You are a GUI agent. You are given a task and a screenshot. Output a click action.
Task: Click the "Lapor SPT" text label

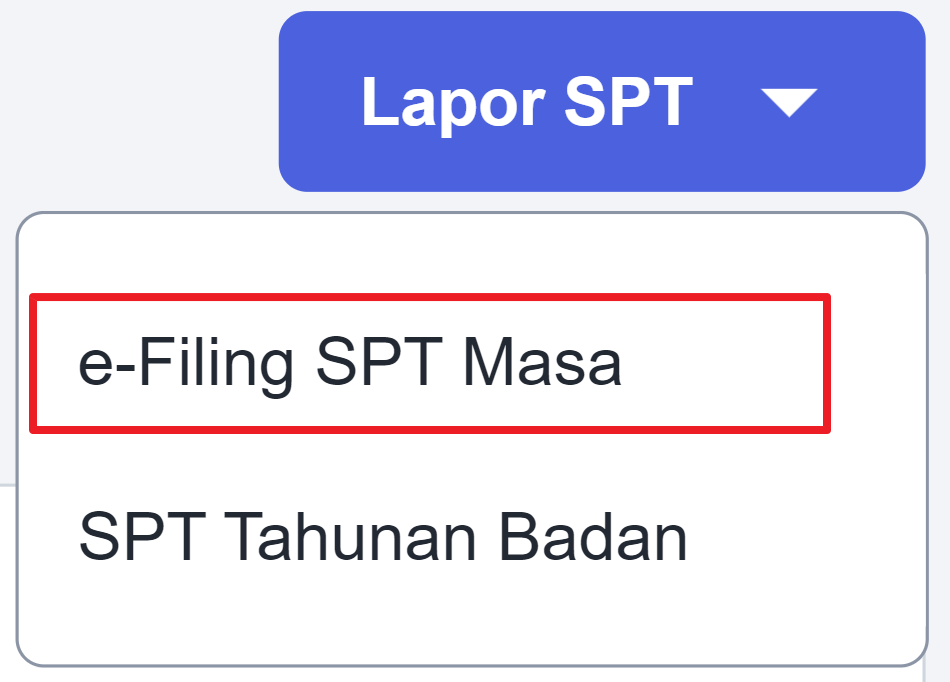(526, 101)
